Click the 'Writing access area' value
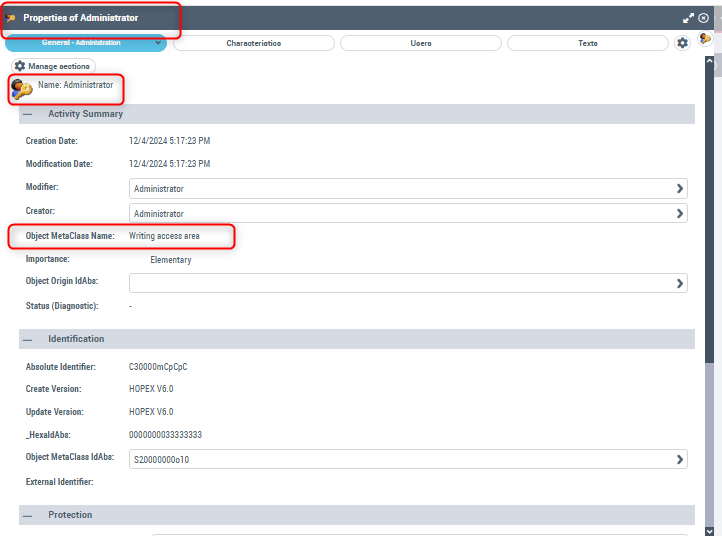The image size is (722, 536). point(164,236)
